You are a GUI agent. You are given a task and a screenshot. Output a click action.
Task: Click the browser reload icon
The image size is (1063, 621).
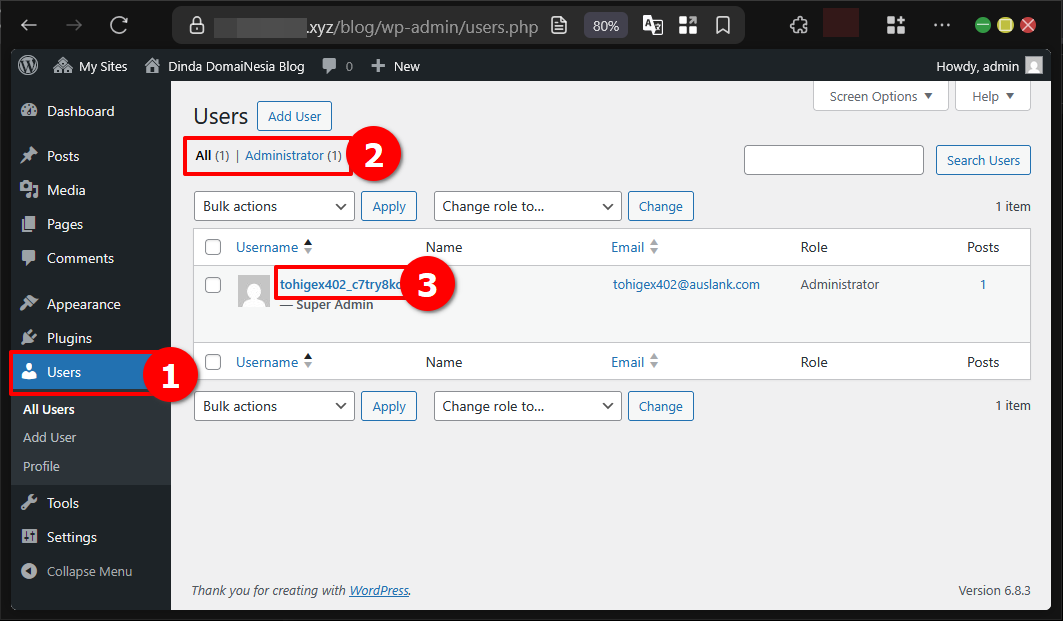point(119,25)
